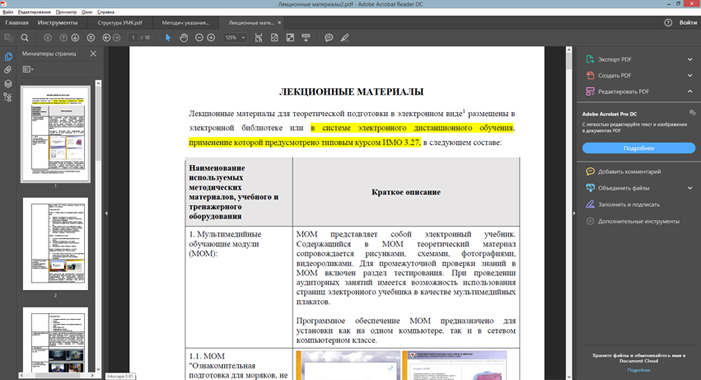Click greyed-out save/share icon in toolbar
701x380 pixels.
tap(8, 38)
